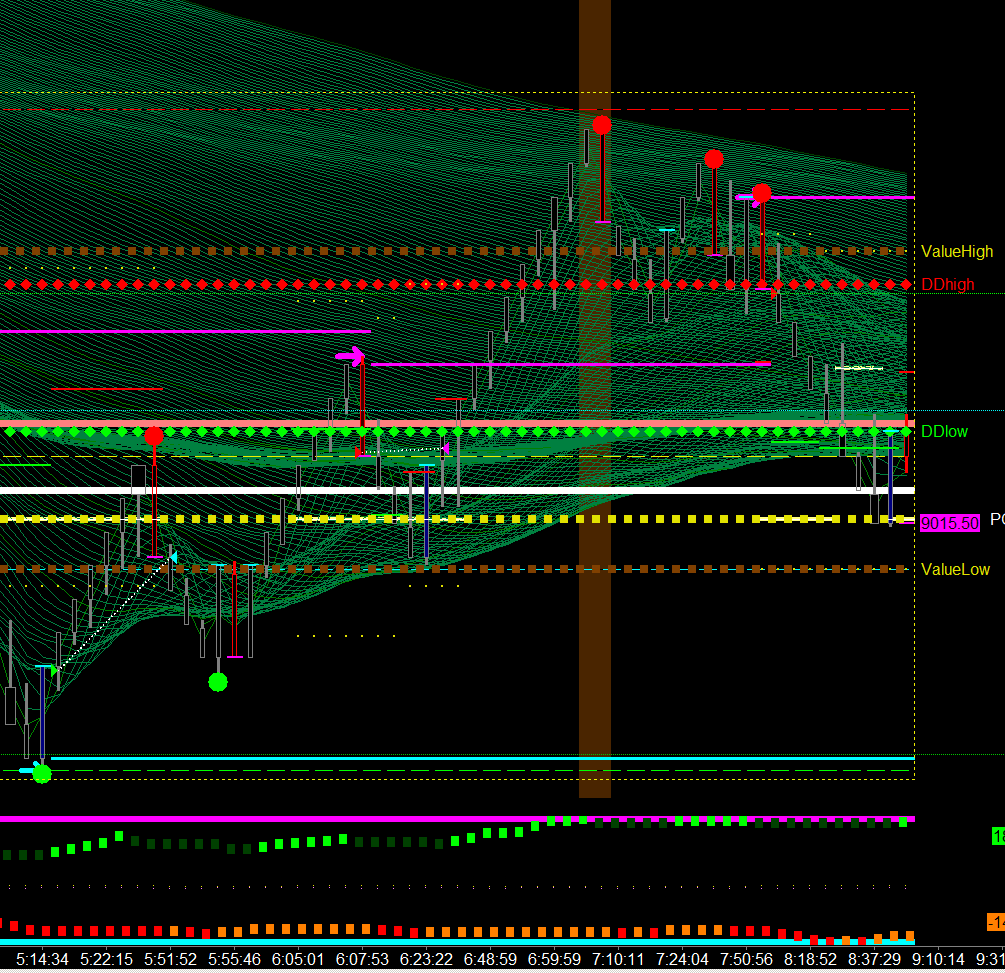Select the magenta 9015.50 price tag
This screenshot has width=1005, height=973.
click(x=950, y=523)
